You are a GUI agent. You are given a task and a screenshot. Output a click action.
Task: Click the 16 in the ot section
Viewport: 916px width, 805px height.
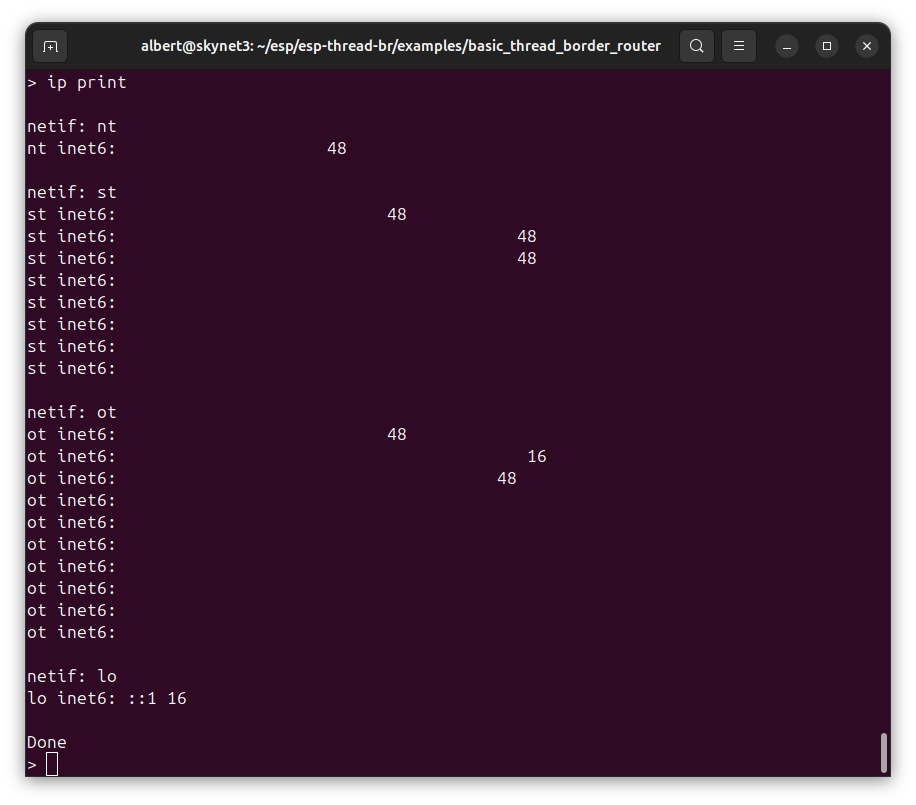point(537,456)
